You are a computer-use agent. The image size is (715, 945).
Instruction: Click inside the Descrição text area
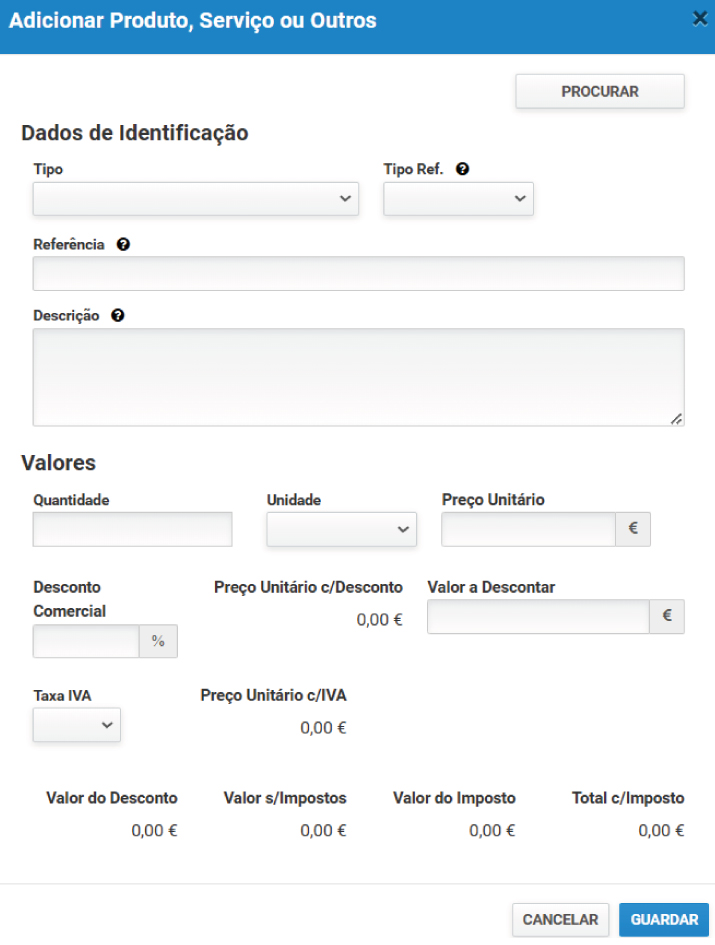coord(358,376)
